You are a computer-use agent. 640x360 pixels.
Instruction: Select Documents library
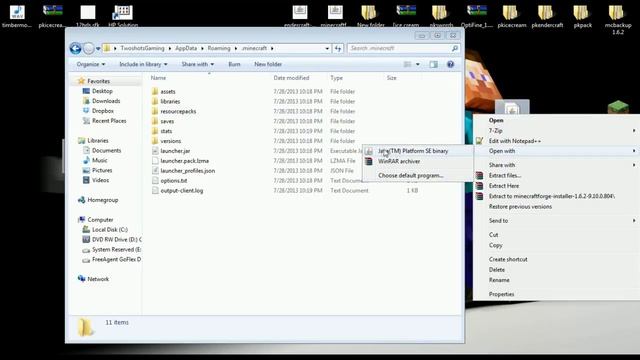point(107,150)
